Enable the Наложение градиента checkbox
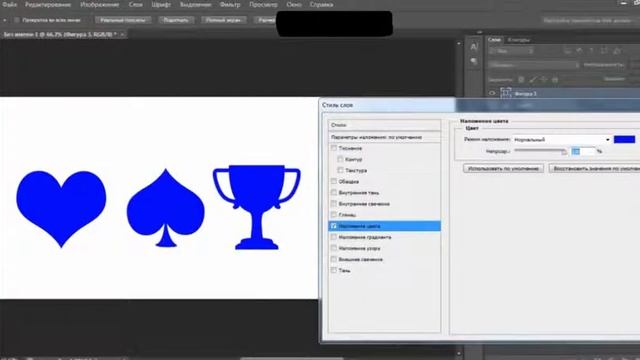Screen dimensions: 640x360 coord(334,237)
